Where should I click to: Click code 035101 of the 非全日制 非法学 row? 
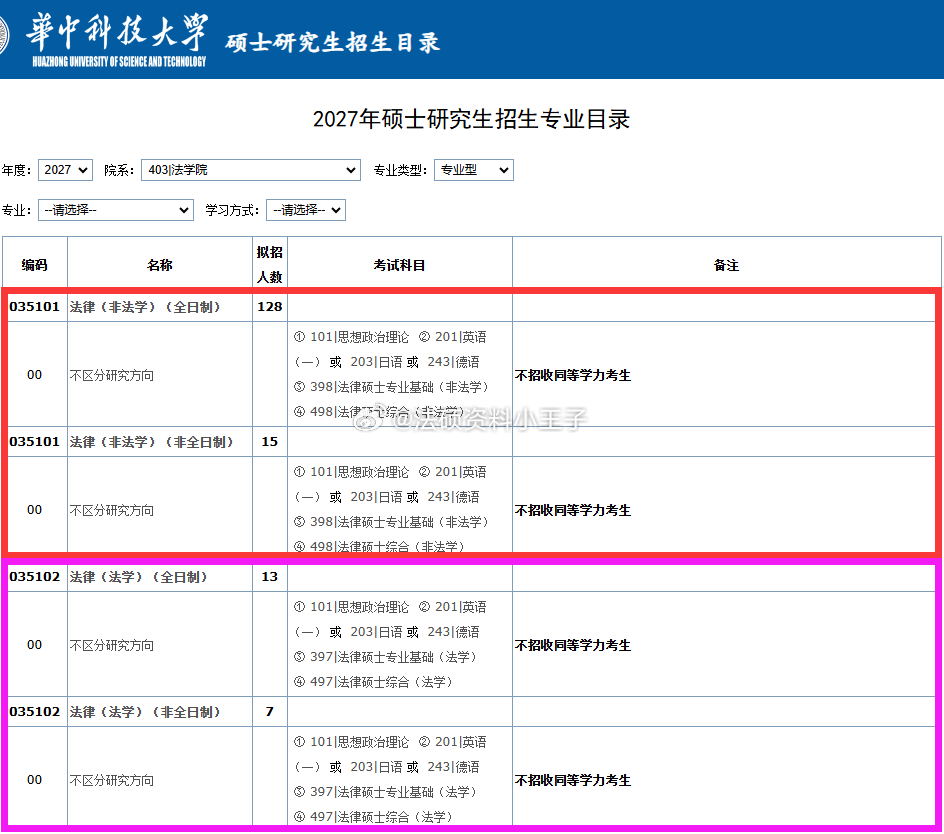[35, 441]
